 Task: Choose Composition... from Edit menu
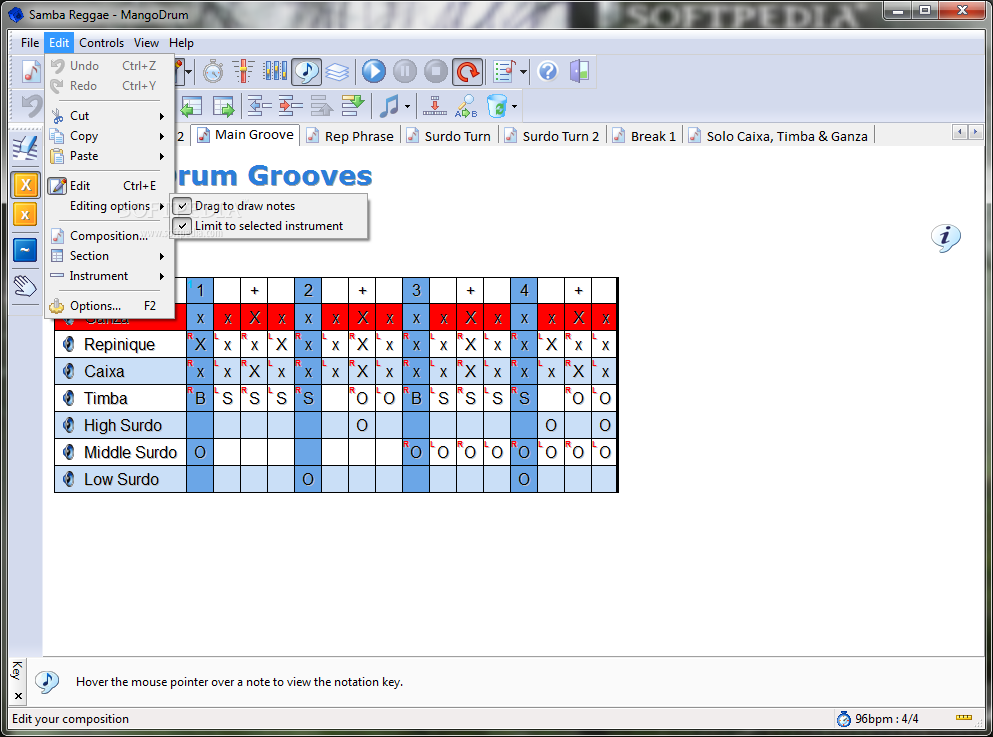pyautogui.click(x=109, y=236)
